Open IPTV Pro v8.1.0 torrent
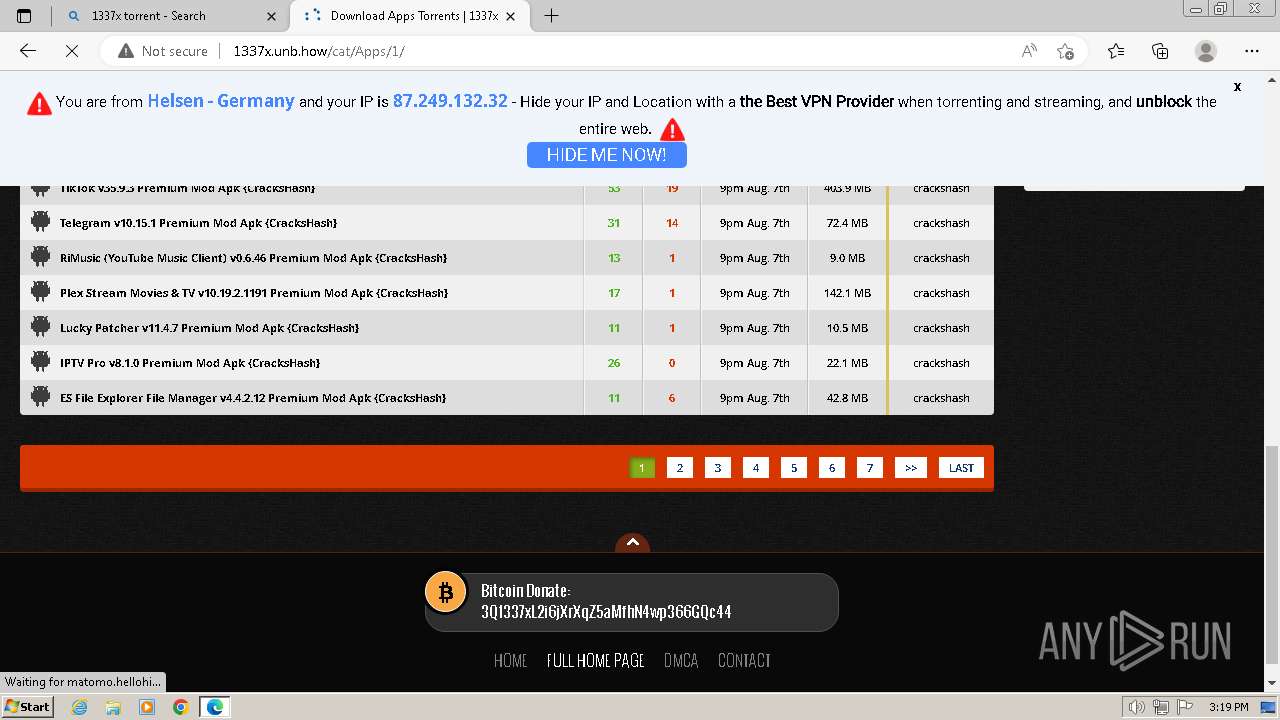Viewport: 1280px width, 720px height. 190,363
